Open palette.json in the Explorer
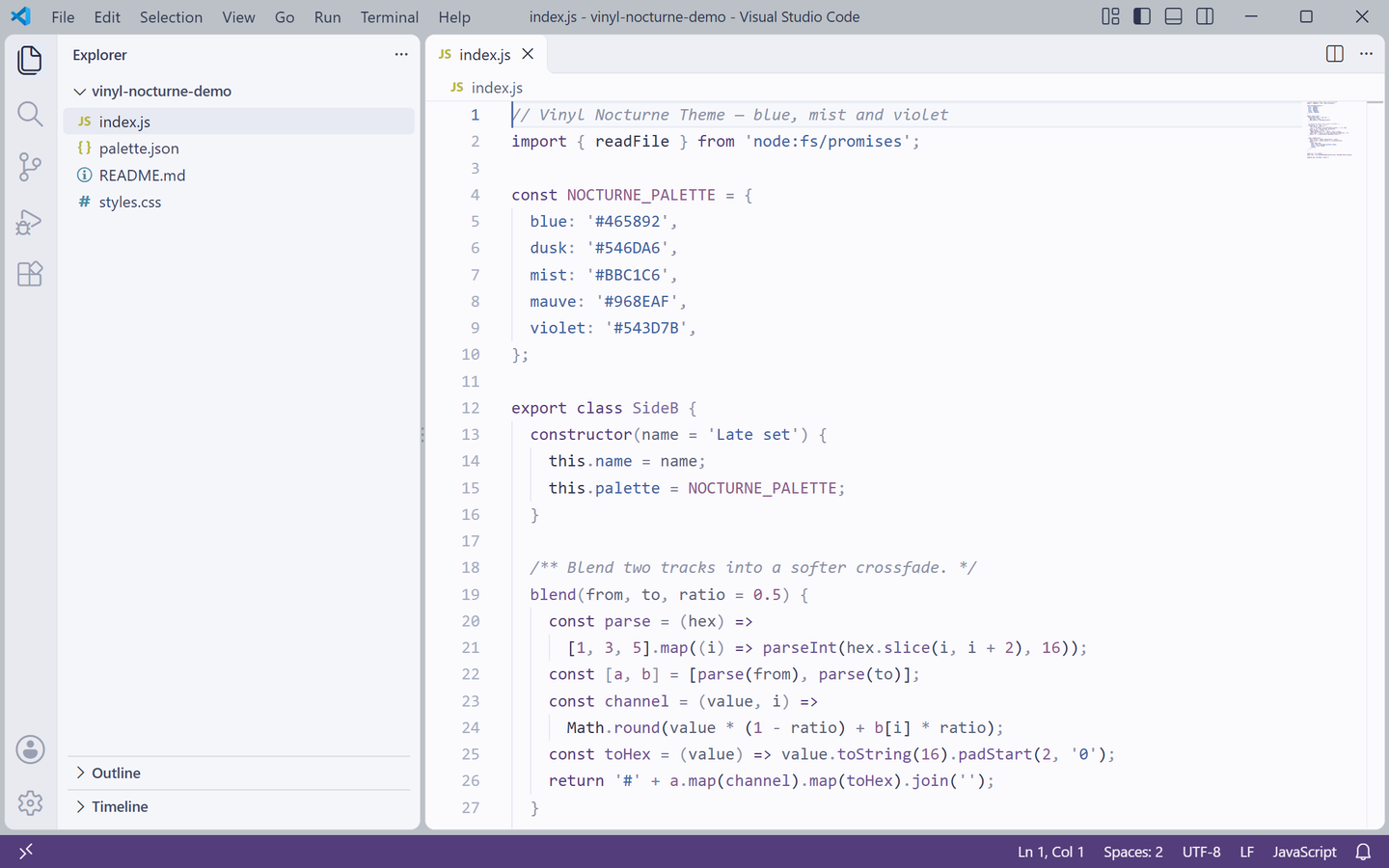1389x868 pixels. [x=239, y=149]
